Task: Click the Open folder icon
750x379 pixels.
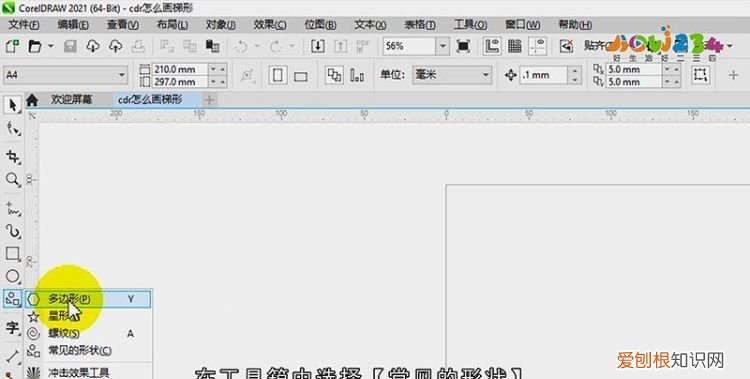Action: 35,46
